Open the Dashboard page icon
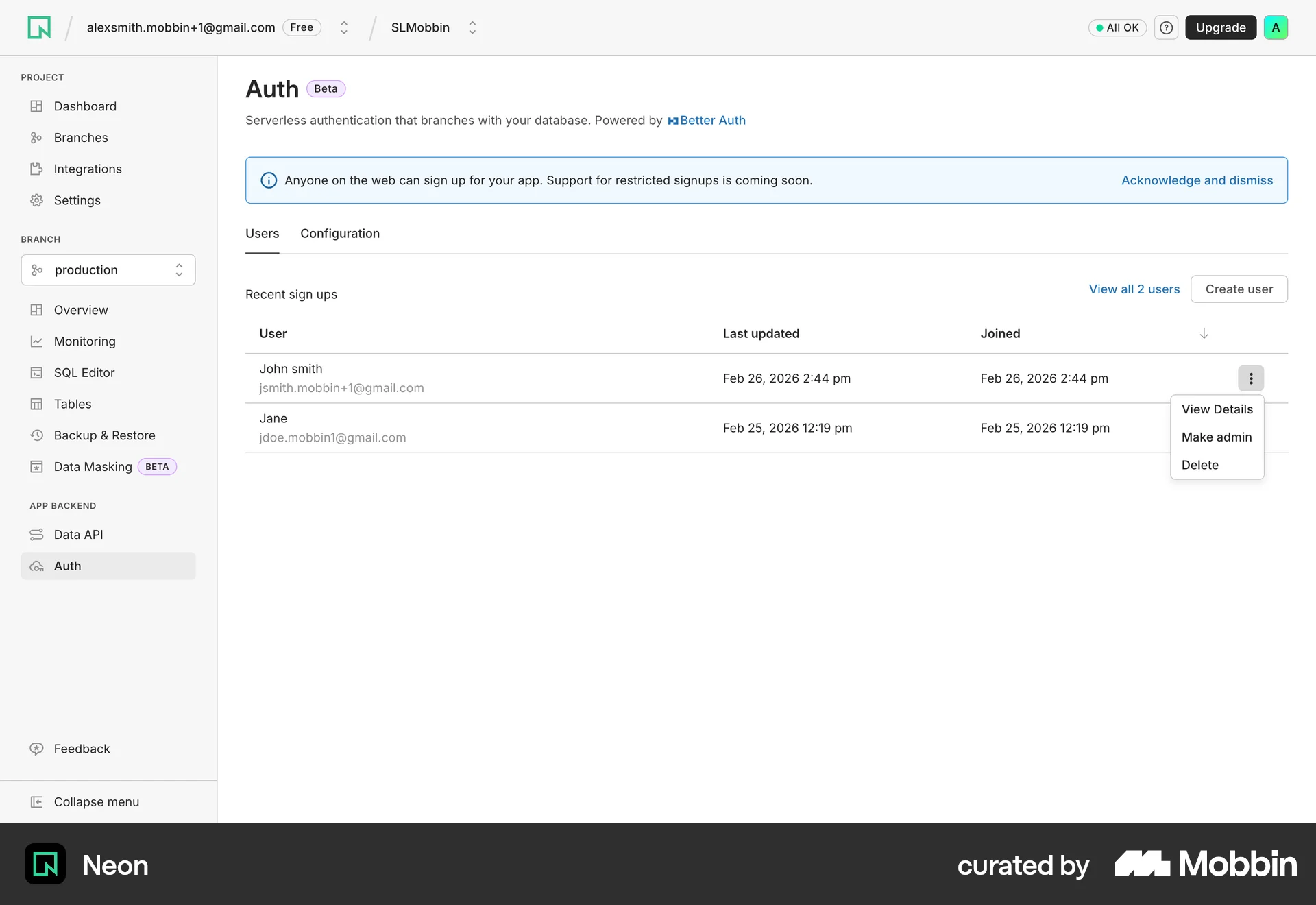The image size is (1316, 905). click(x=36, y=106)
